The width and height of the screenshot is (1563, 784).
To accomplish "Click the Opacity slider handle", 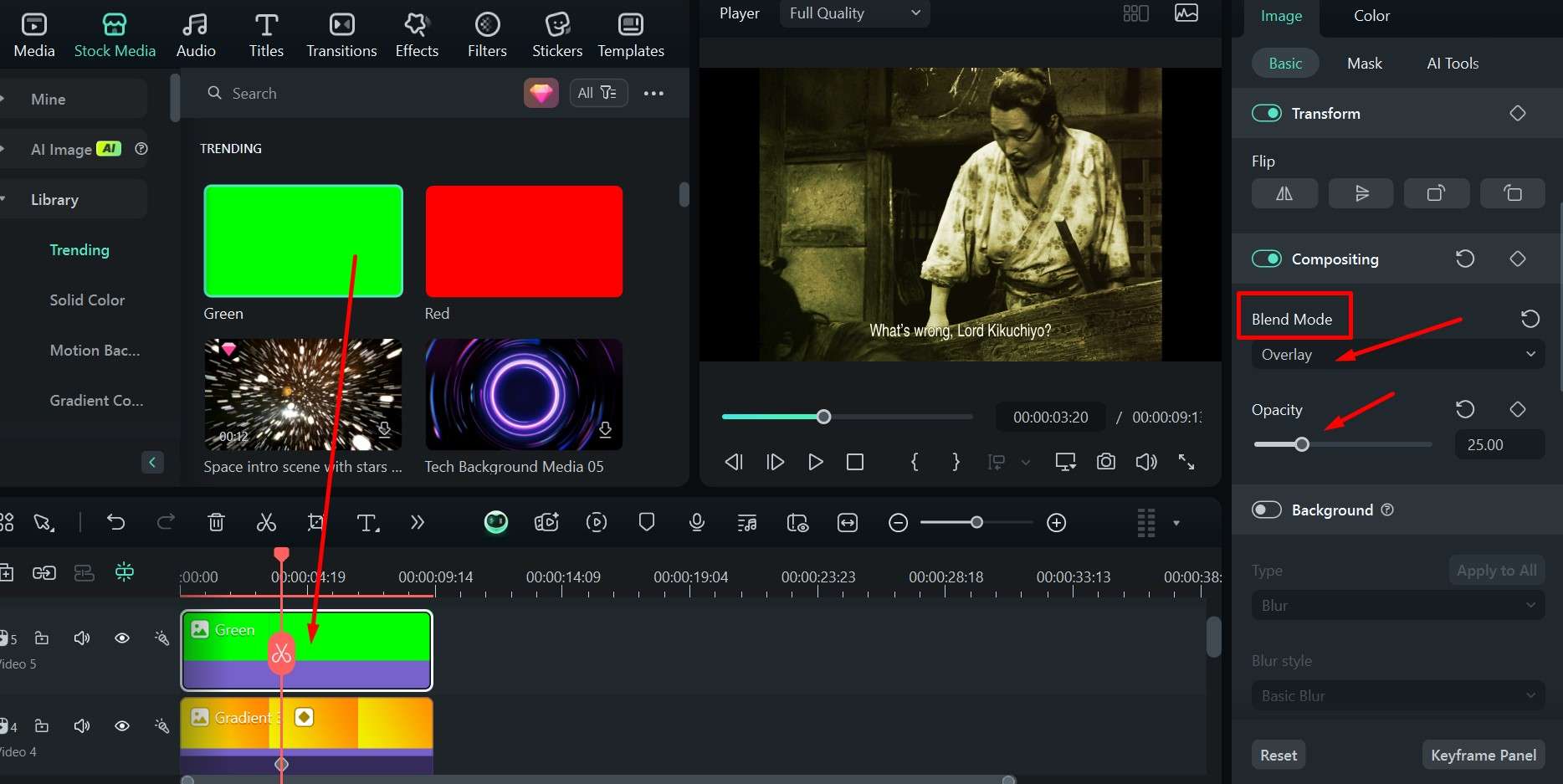I will [1302, 444].
